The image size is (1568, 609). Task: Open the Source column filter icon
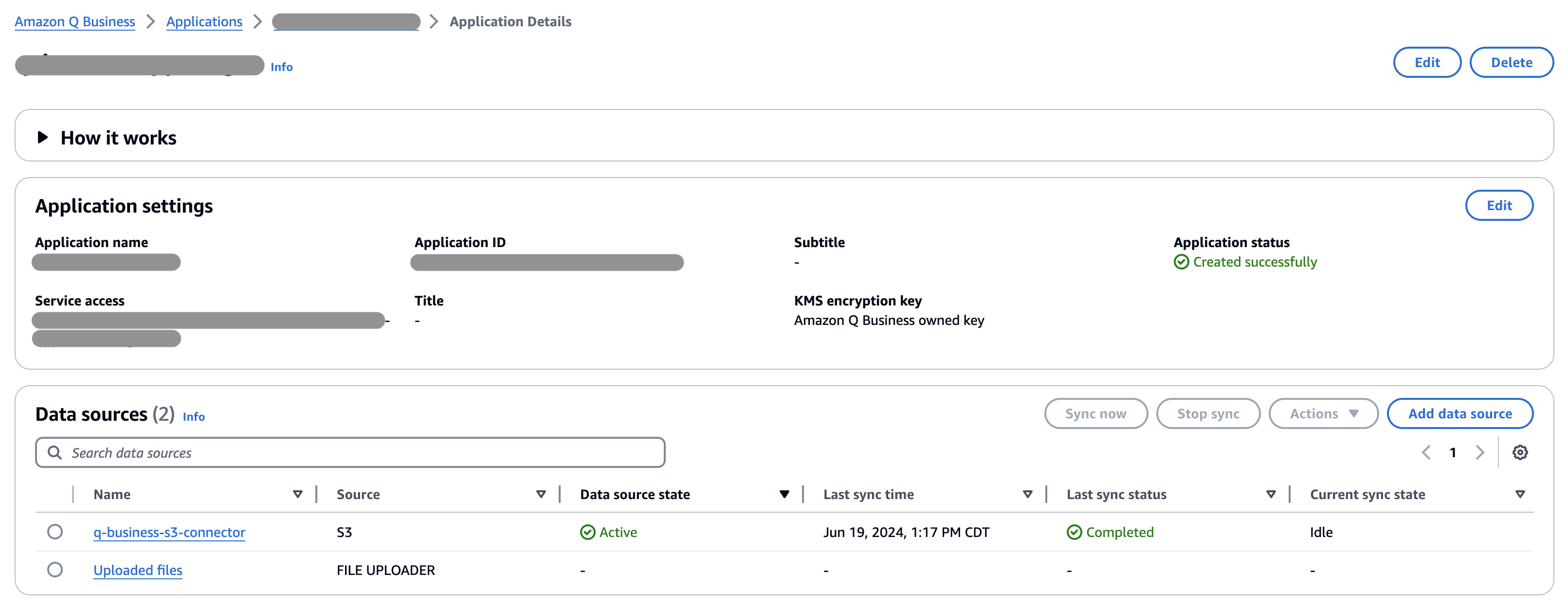coord(541,494)
